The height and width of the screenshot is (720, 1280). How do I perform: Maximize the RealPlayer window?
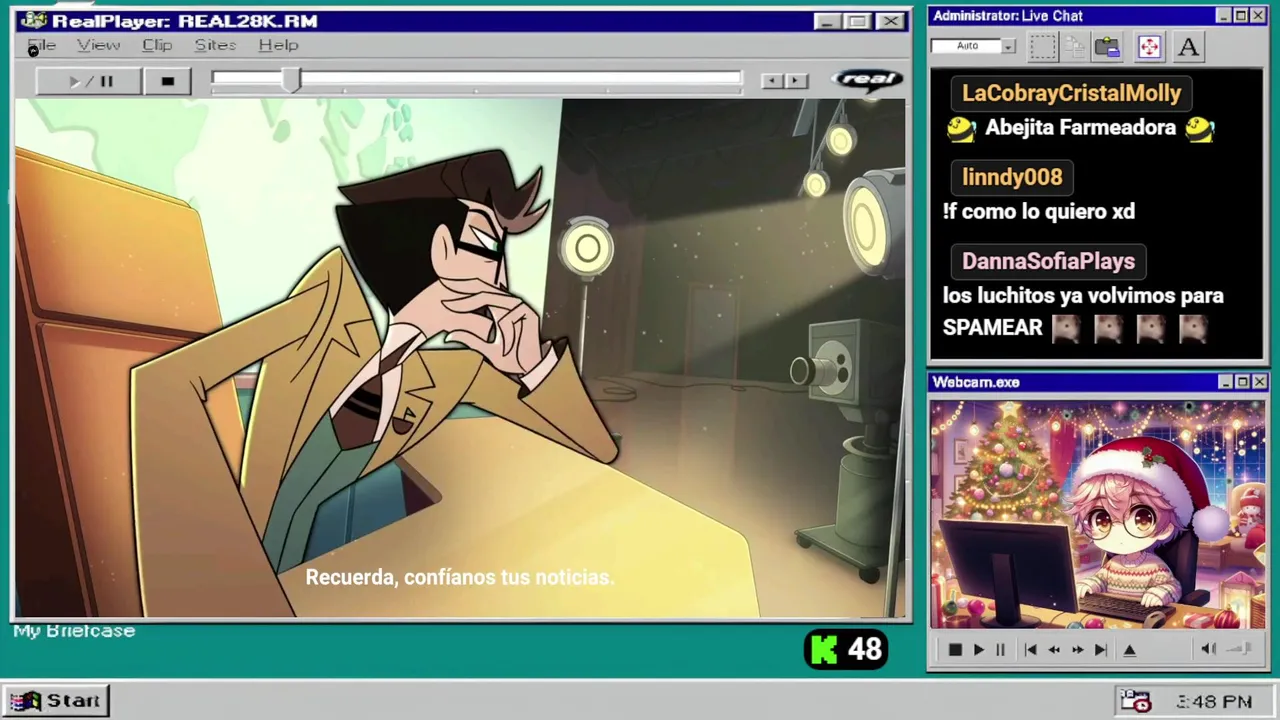(x=857, y=21)
